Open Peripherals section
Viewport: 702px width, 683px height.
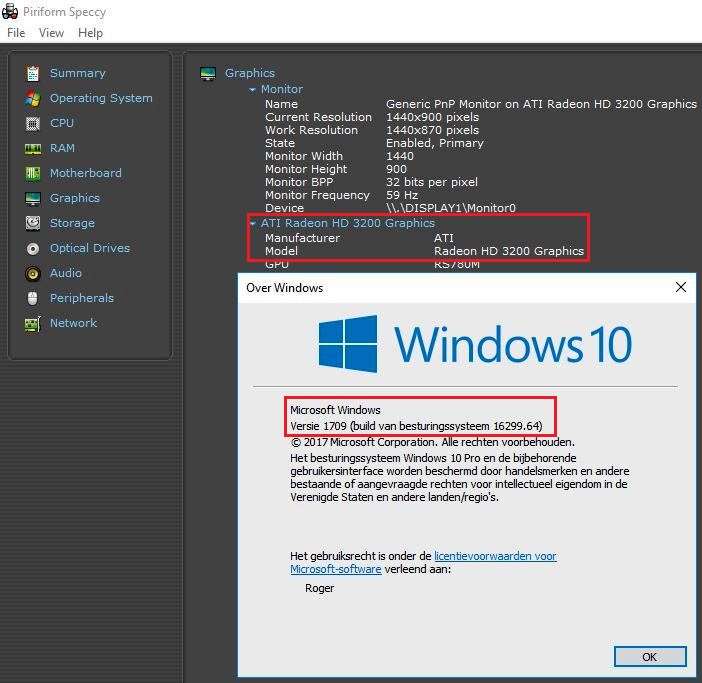[x=81, y=298]
